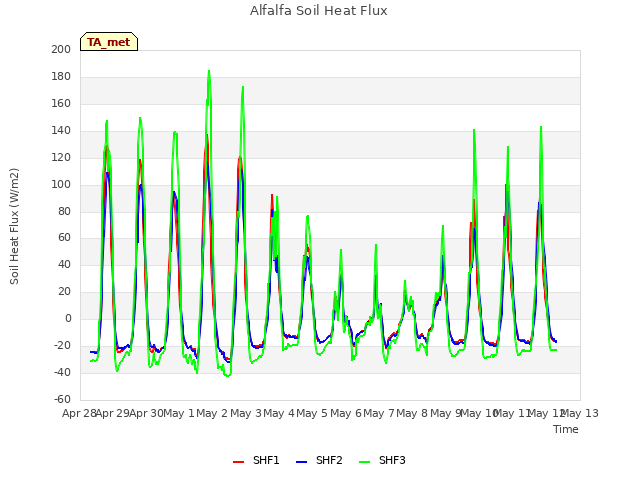Click the May 3 x-axis date label
Image resolution: width=640 pixels, height=480 pixels.
coord(246,413)
